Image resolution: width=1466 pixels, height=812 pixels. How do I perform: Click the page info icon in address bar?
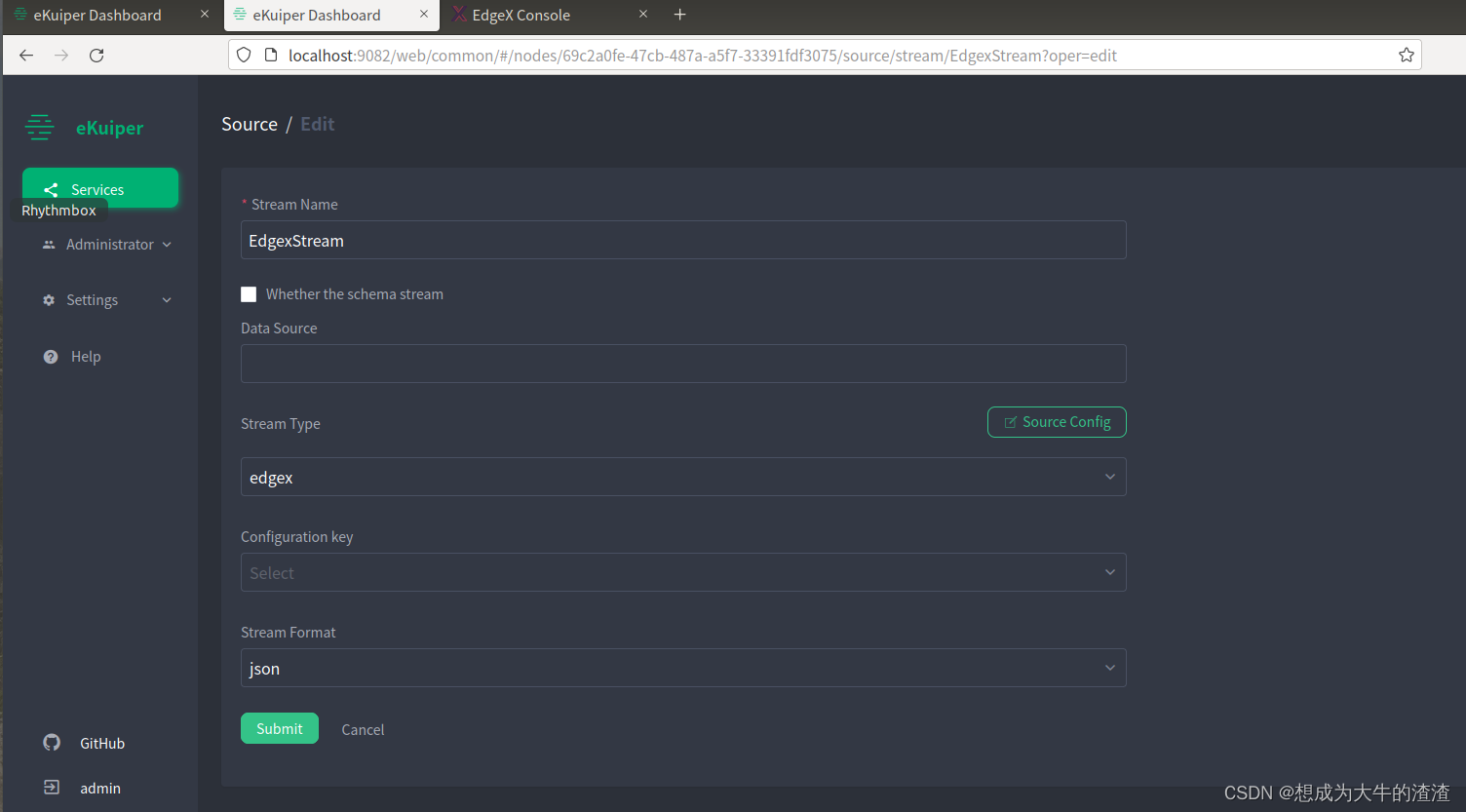click(271, 55)
